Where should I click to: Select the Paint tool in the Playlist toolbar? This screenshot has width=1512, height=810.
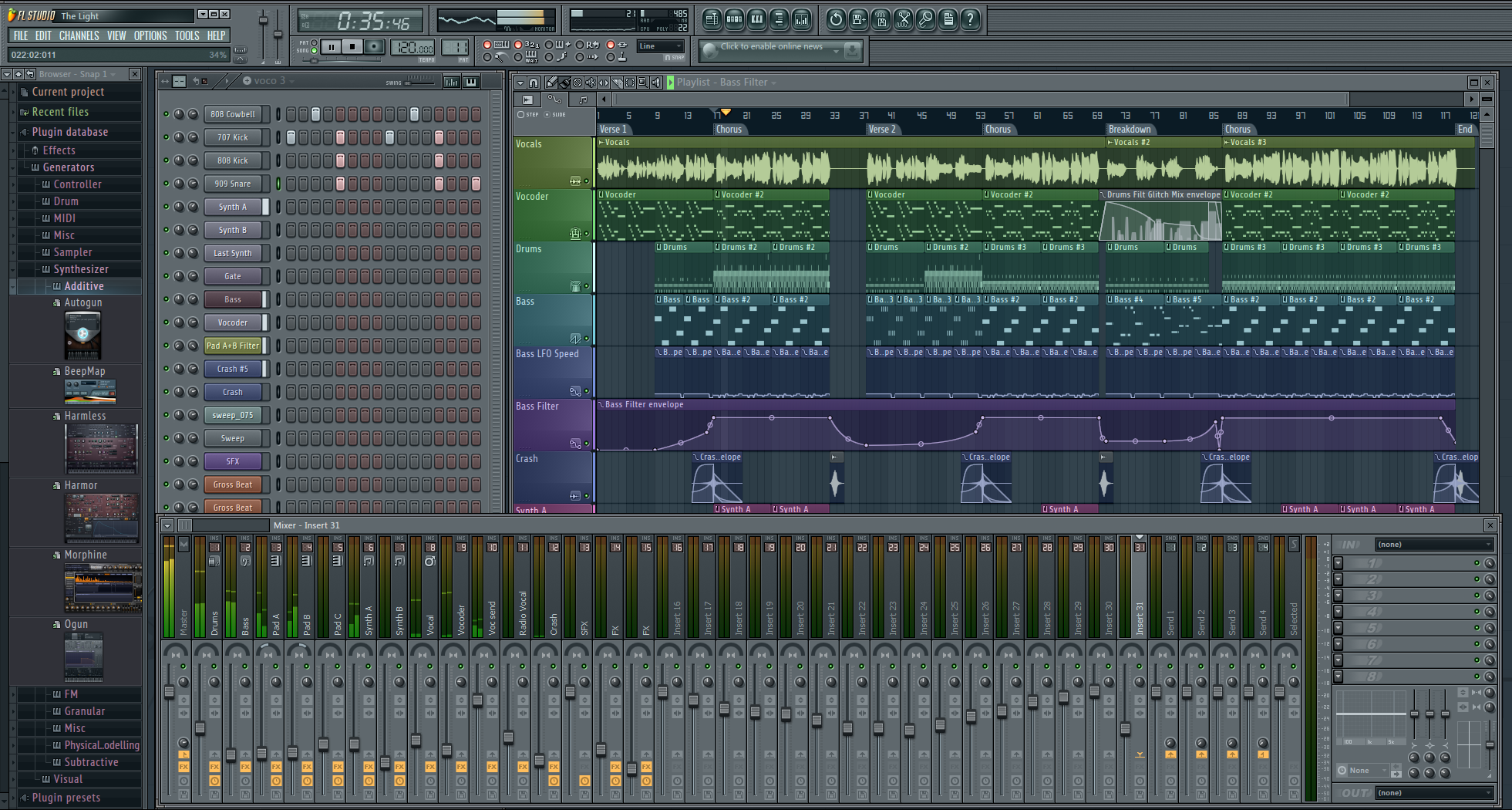[x=564, y=83]
